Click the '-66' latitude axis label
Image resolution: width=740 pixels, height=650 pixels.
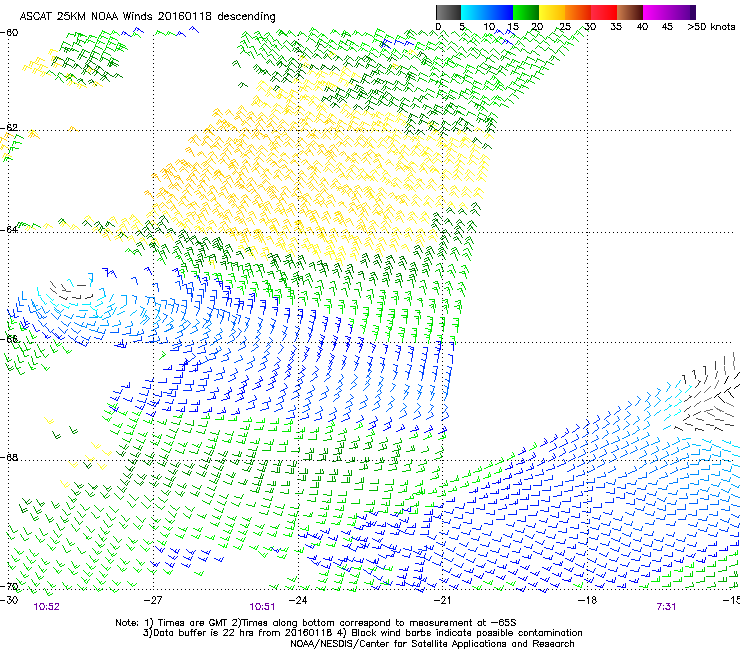click(x=9, y=339)
